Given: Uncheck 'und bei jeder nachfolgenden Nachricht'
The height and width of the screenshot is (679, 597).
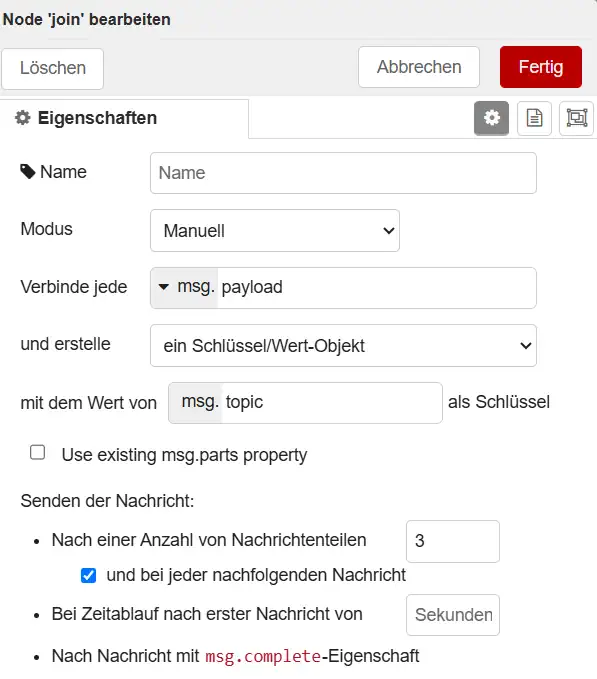Looking at the screenshot, I should [88, 576].
